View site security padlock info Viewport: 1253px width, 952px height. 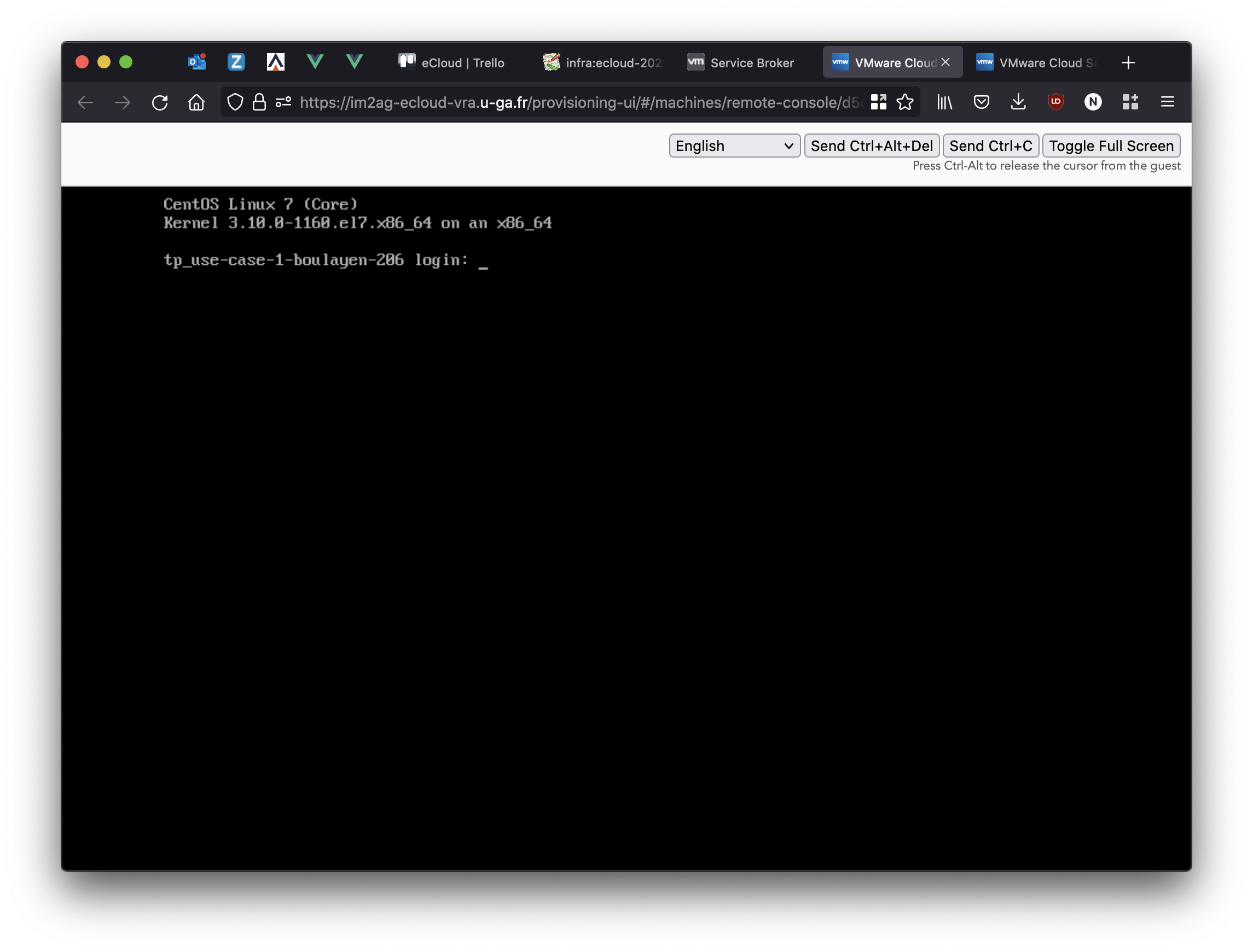(x=259, y=102)
